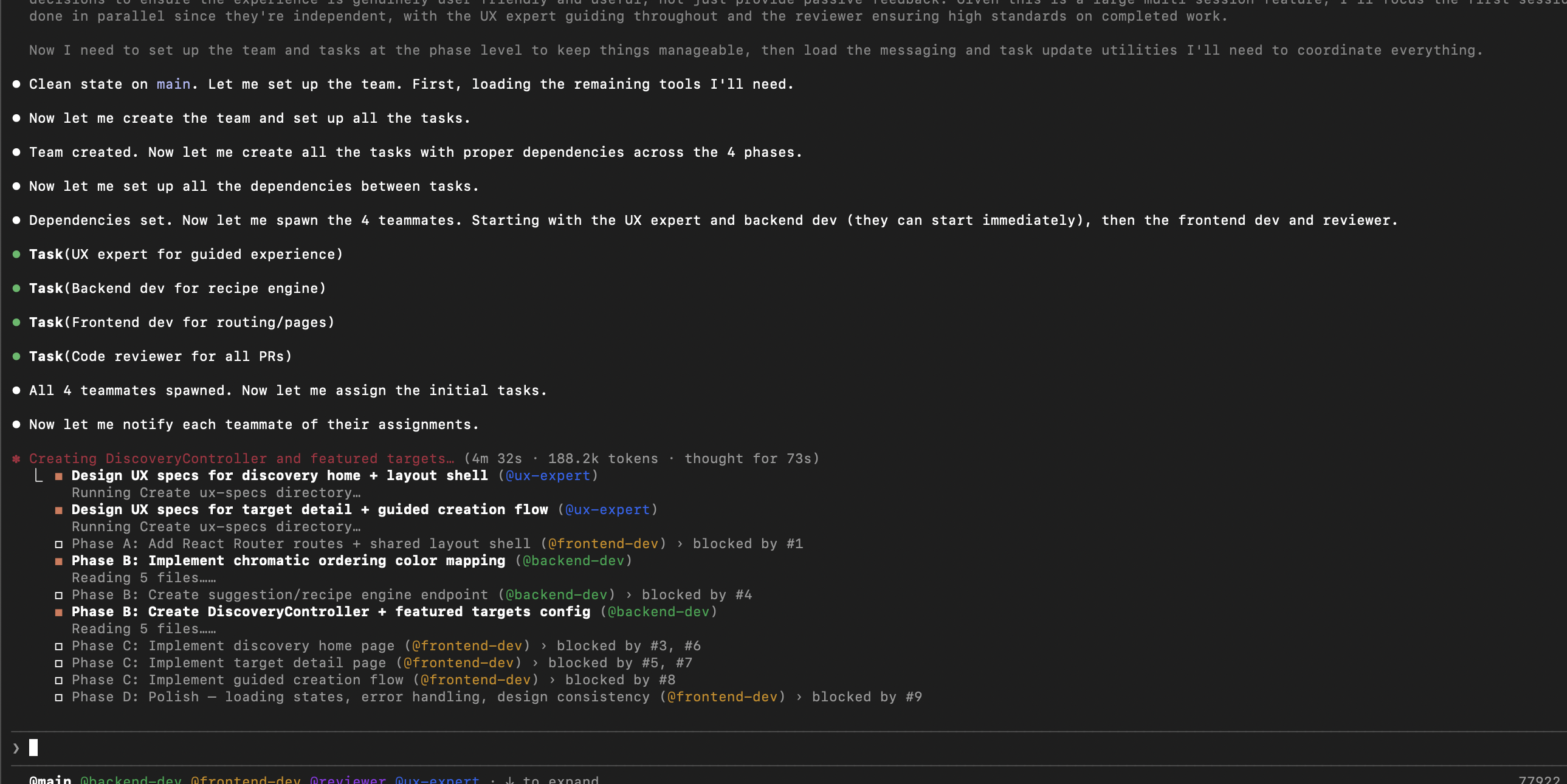Click the 'Reading 5 files' line under the chromatic ordering task
Image resolution: width=1567 pixels, height=784 pixels.
coord(143,578)
